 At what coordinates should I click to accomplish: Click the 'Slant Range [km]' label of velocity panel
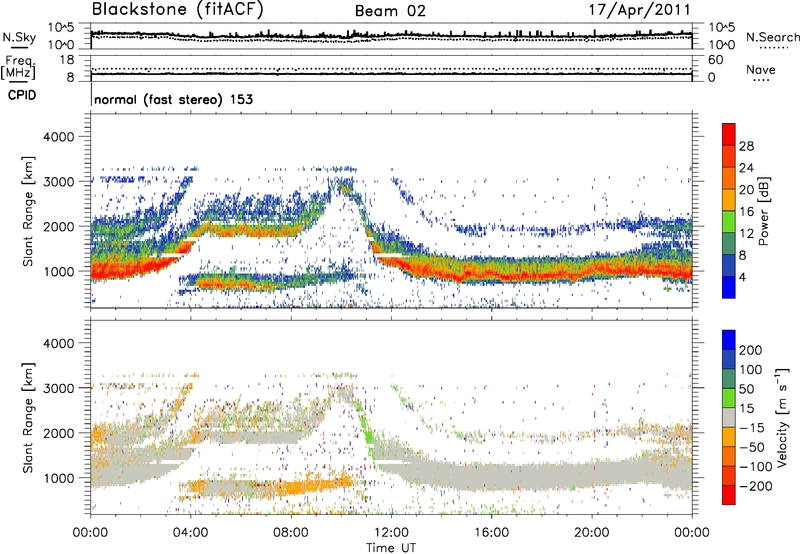click(x=28, y=418)
